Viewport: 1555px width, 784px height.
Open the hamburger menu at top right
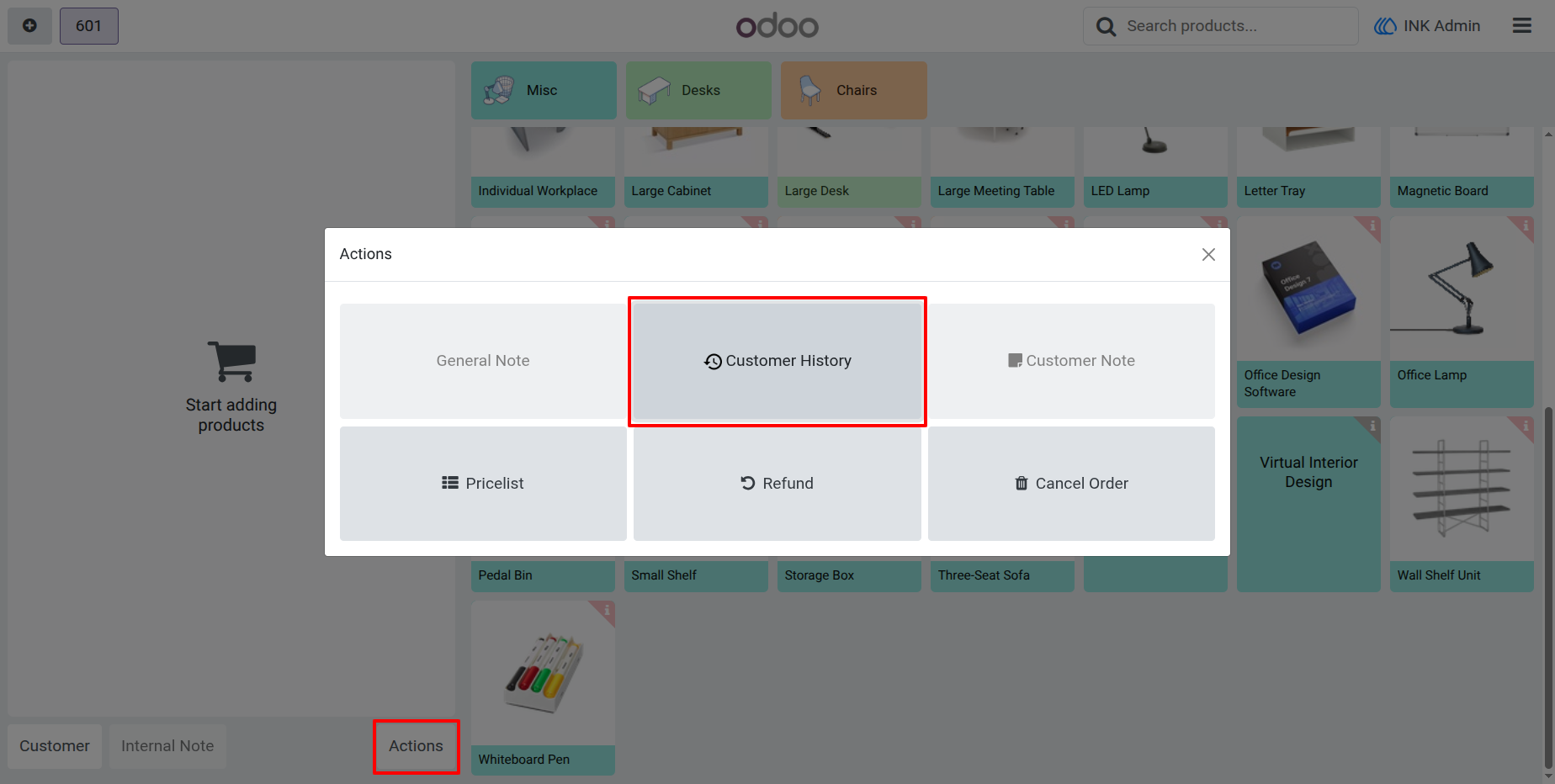tap(1521, 26)
